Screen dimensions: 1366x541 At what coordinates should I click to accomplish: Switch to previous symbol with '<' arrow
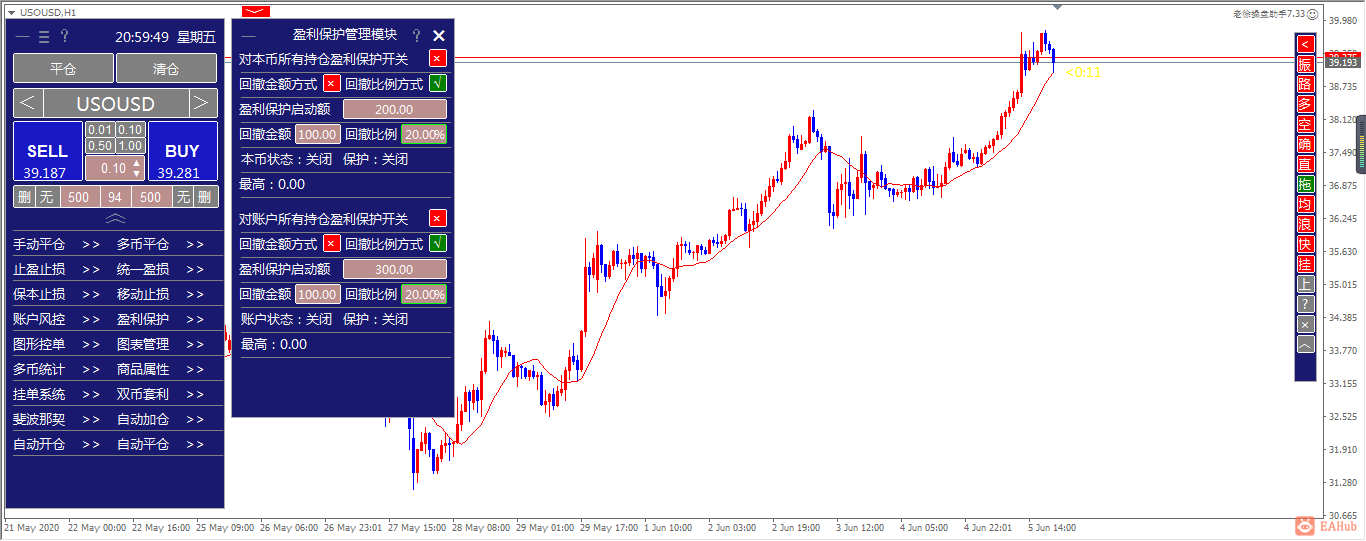click(28, 103)
